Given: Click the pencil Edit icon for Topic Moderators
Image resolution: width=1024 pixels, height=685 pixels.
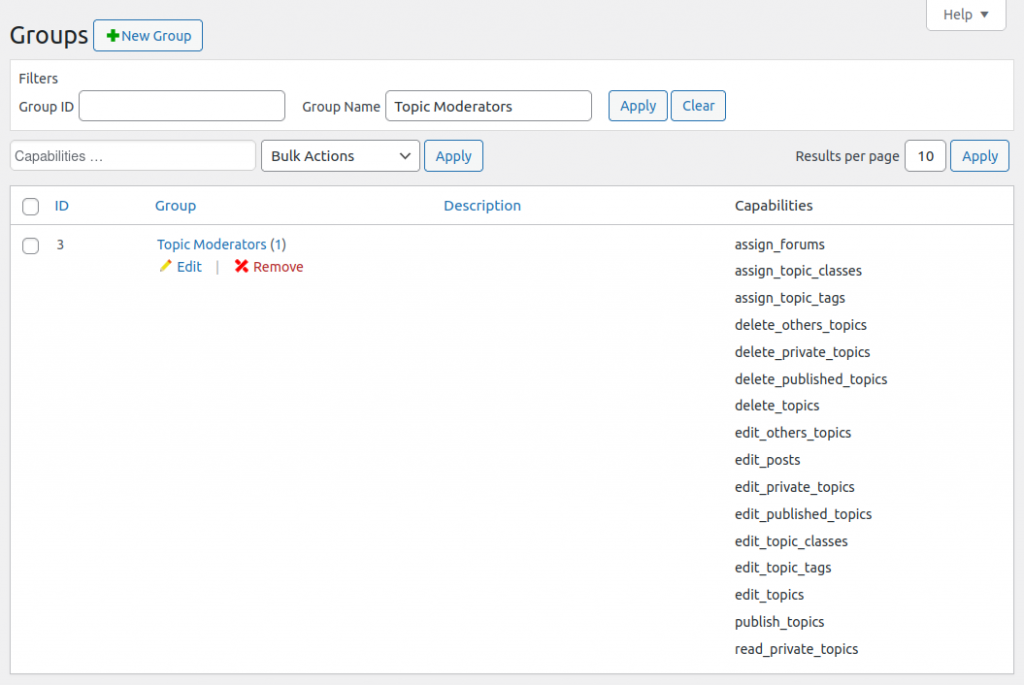Looking at the screenshot, I should click(x=165, y=267).
